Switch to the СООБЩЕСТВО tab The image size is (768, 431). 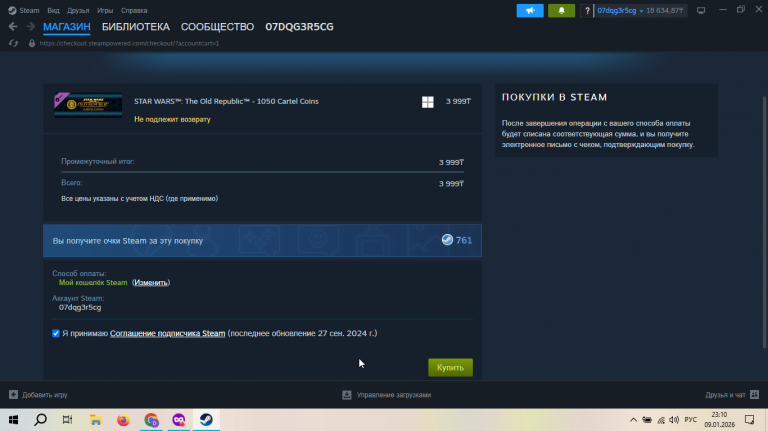217,27
